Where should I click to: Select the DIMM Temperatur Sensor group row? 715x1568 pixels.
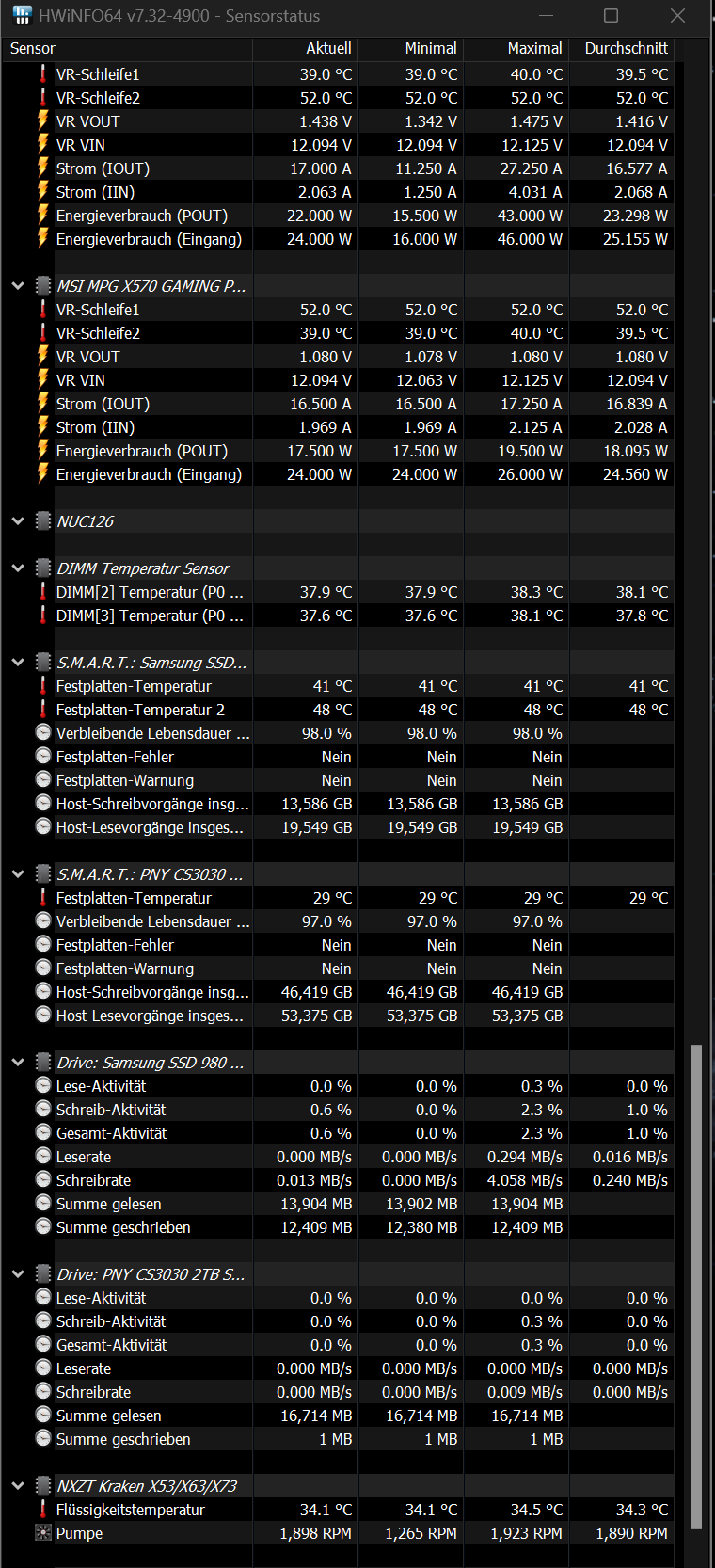pos(337,568)
